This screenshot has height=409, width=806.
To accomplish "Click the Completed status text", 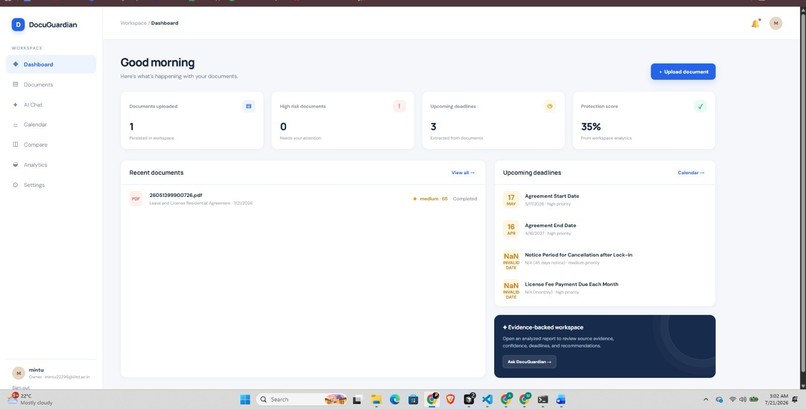I will (x=465, y=199).
